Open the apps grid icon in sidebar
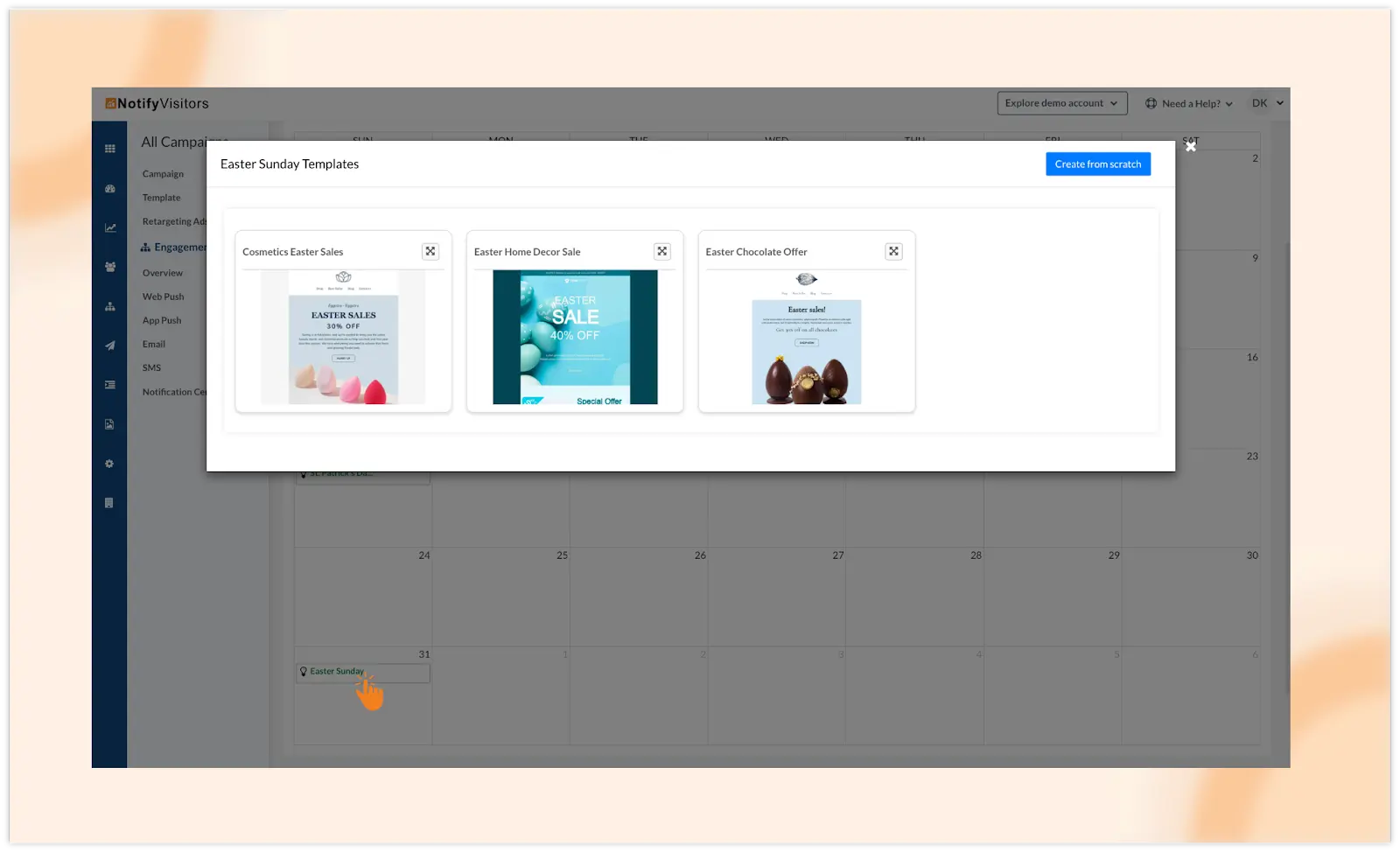Viewport: 1400px width, 852px height. click(110, 149)
